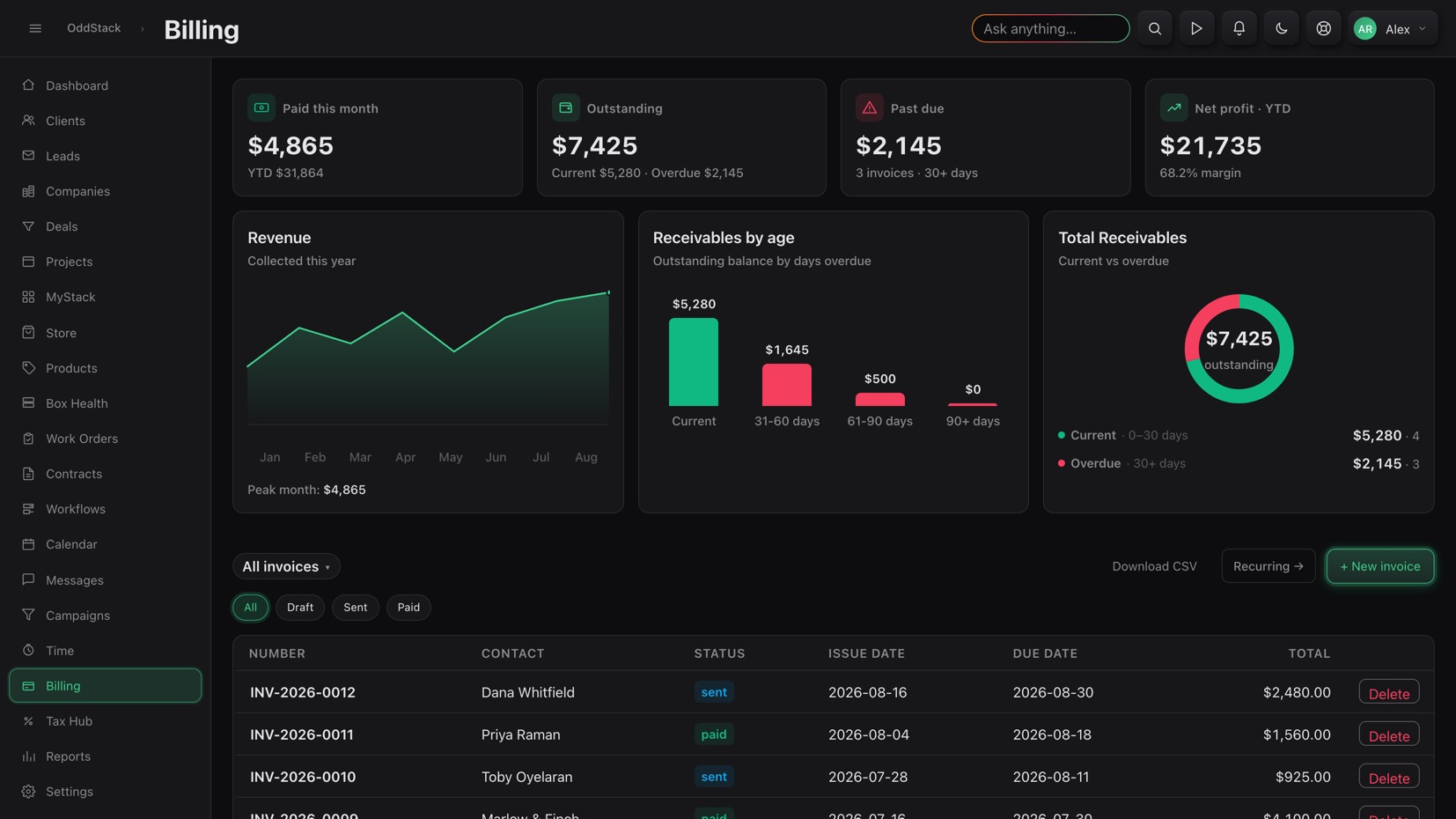
Task: Click the DUE DATE column header
Action: click(x=1045, y=653)
